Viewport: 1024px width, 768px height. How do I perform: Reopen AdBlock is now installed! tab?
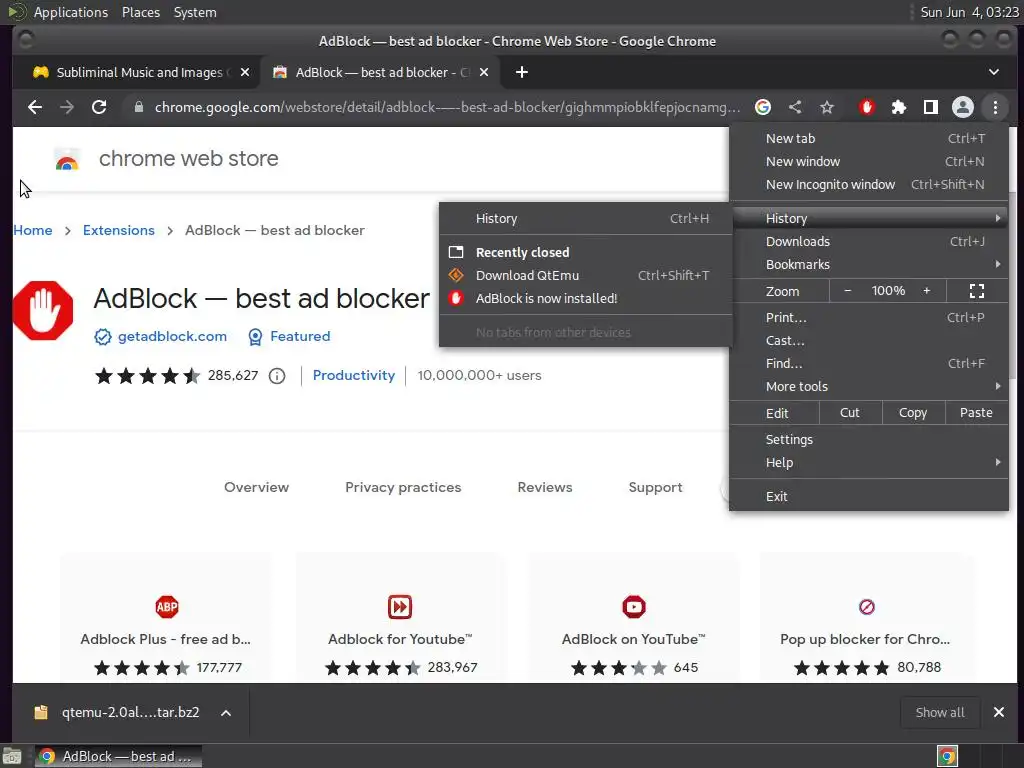pyautogui.click(x=585, y=298)
